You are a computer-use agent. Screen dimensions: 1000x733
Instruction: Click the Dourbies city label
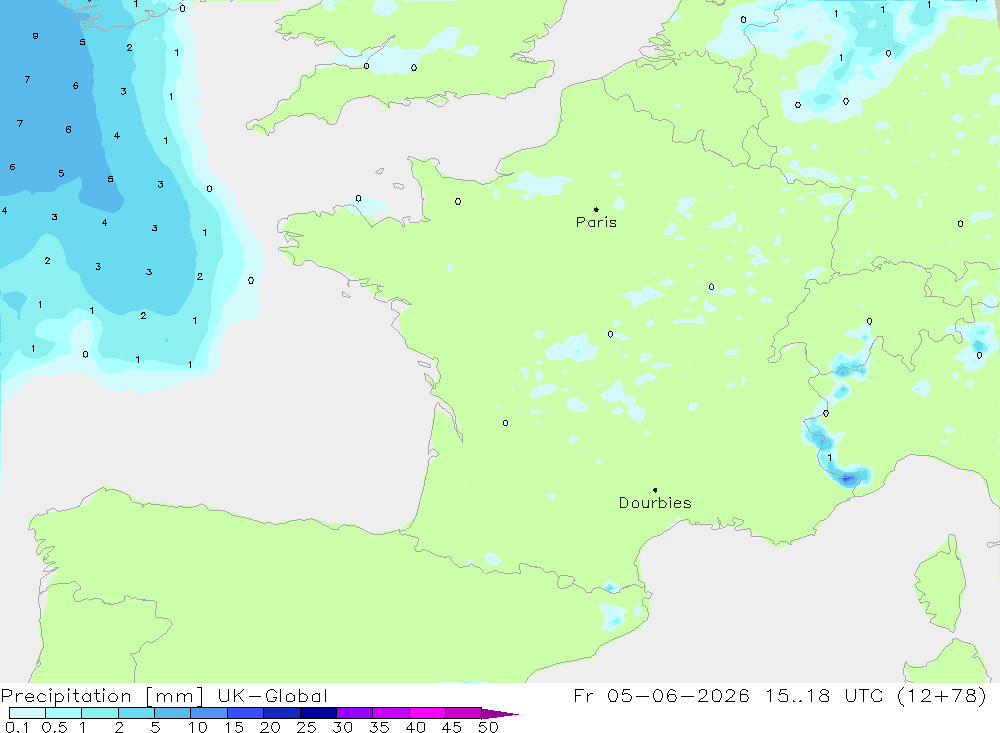pyautogui.click(x=655, y=503)
